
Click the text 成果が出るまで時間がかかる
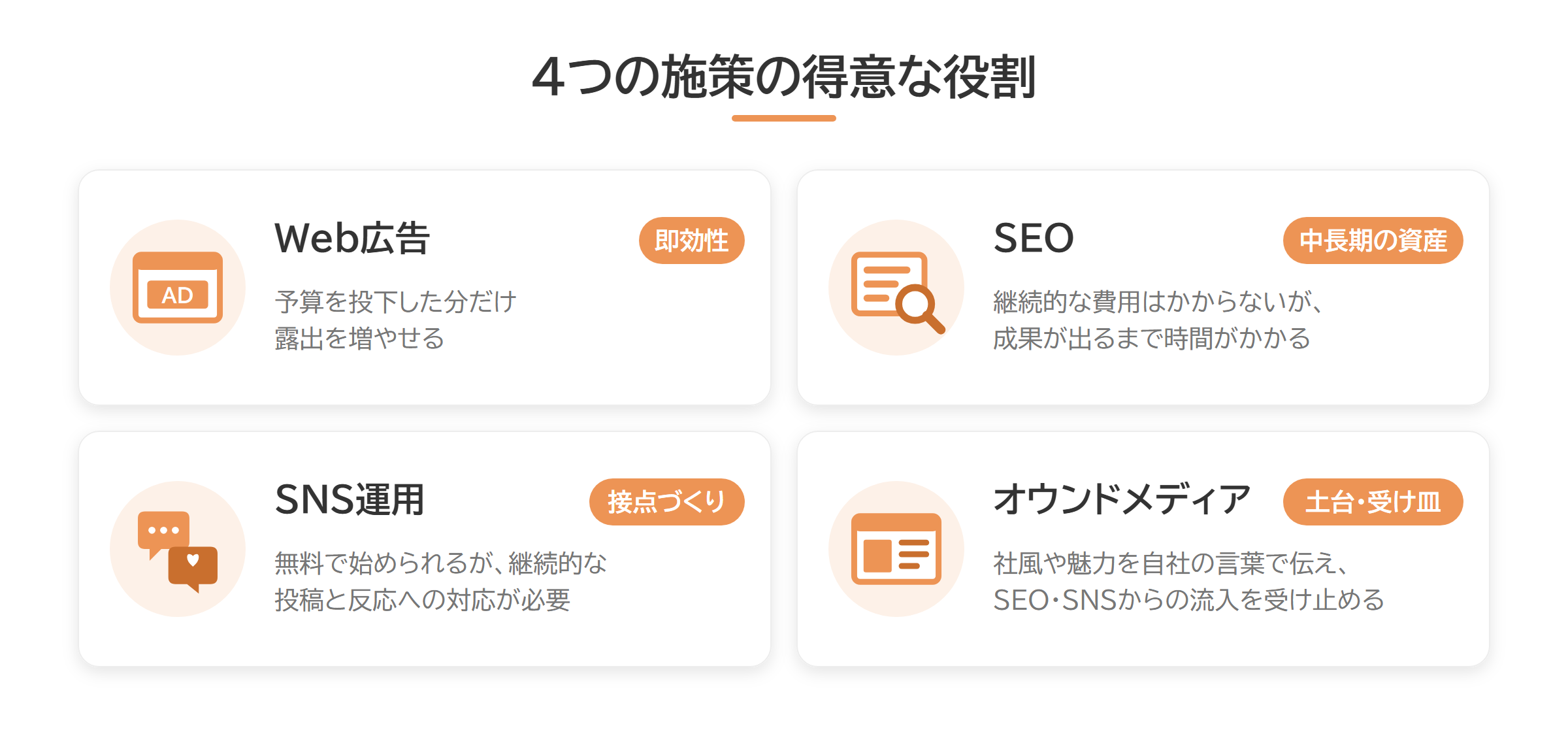point(1152,339)
